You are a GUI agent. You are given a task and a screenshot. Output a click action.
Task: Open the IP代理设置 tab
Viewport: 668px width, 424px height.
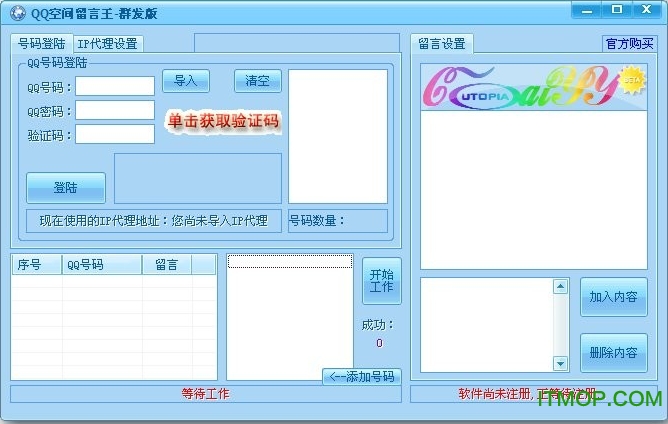(x=108, y=43)
